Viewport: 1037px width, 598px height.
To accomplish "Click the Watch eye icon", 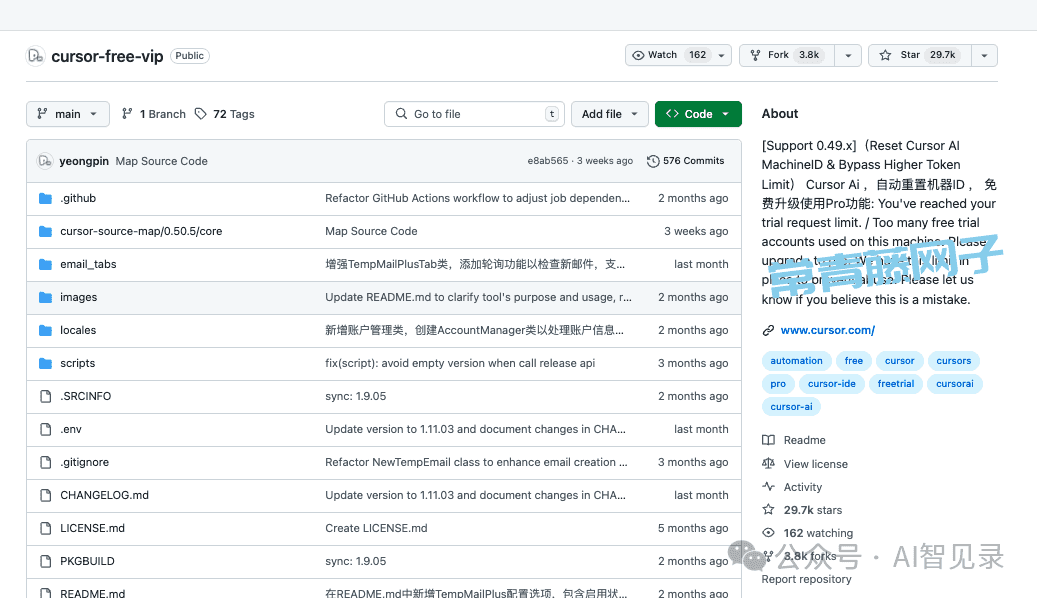I will tap(639, 55).
